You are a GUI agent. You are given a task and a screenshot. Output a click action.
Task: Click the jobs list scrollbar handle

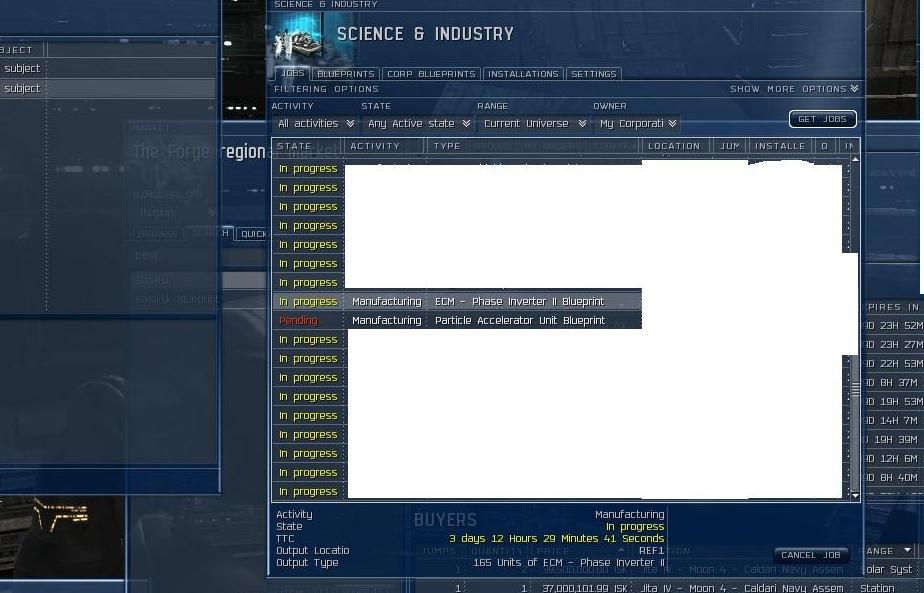[855, 389]
